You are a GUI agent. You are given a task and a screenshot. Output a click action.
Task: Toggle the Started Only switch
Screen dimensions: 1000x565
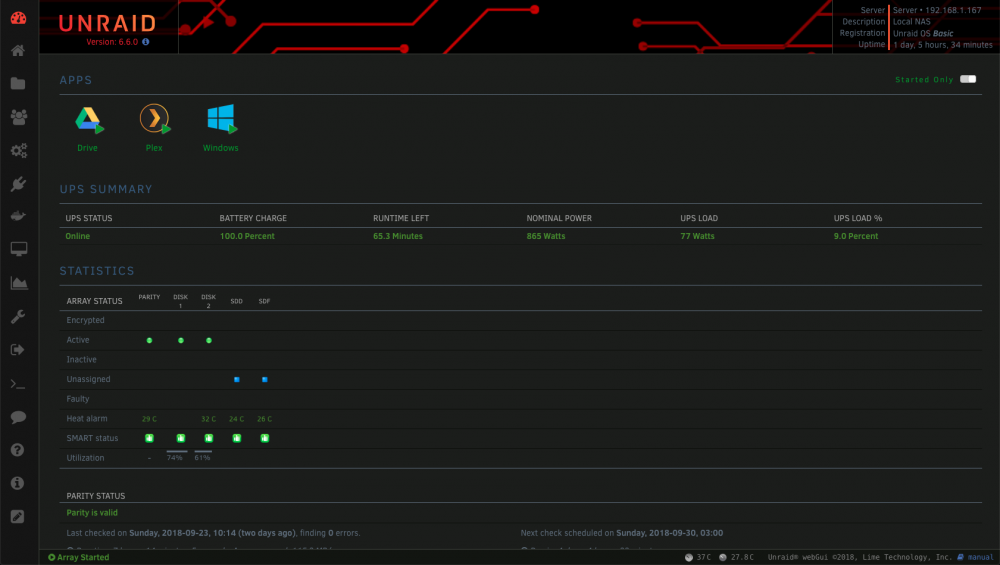[968, 79]
